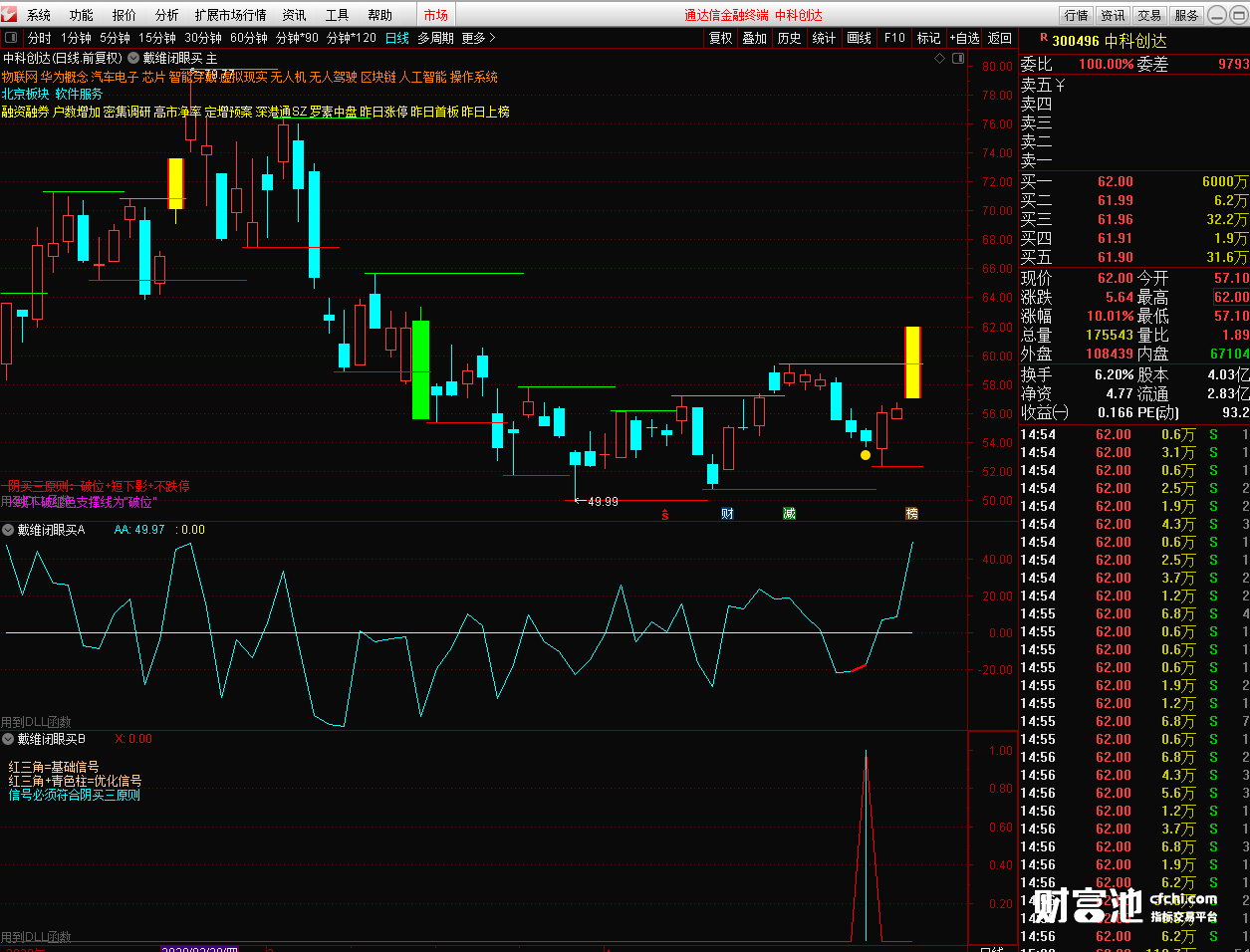Click the 历史 toolbar button
Viewport: 1250px width, 952px height.
coord(790,38)
